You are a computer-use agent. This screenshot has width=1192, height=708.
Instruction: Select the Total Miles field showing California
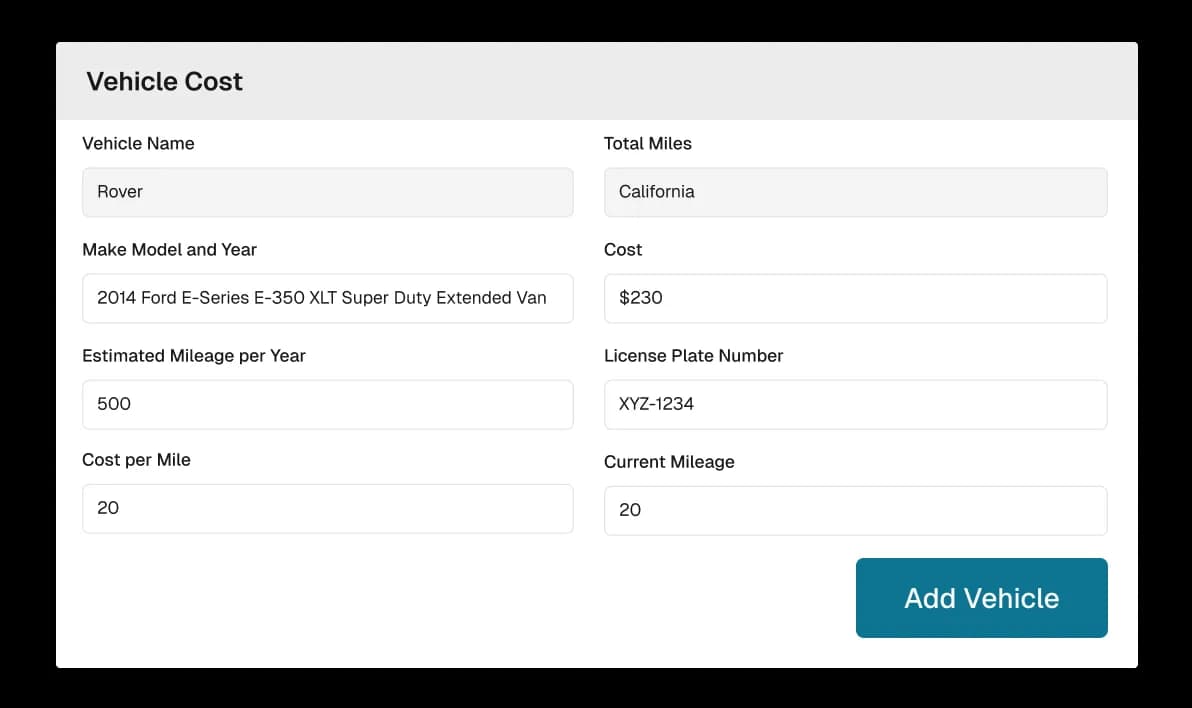point(855,192)
